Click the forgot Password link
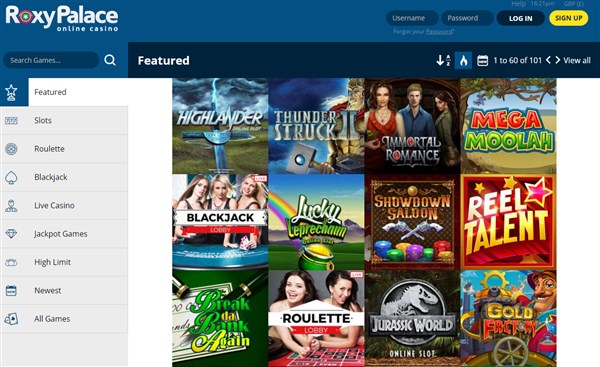The height and width of the screenshot is (367, 600). [x=439, y=32]
